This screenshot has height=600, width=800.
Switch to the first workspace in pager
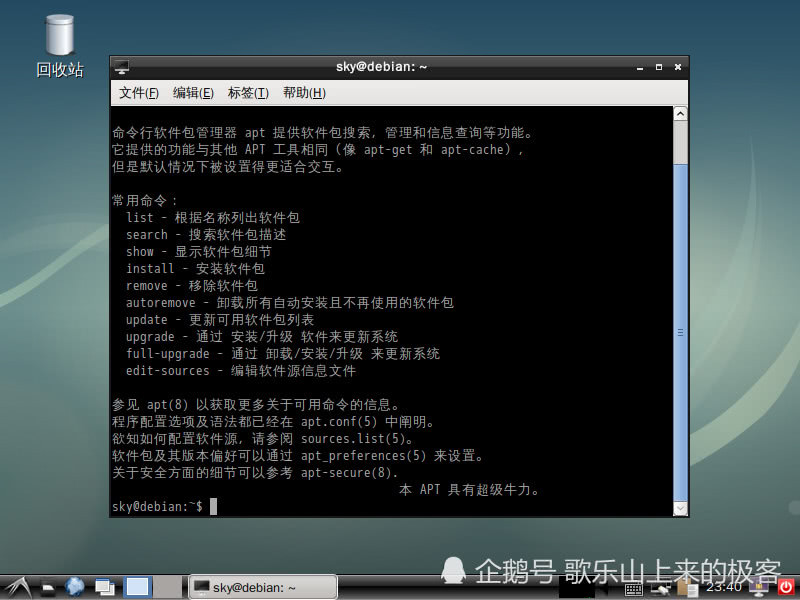(137, 587)
